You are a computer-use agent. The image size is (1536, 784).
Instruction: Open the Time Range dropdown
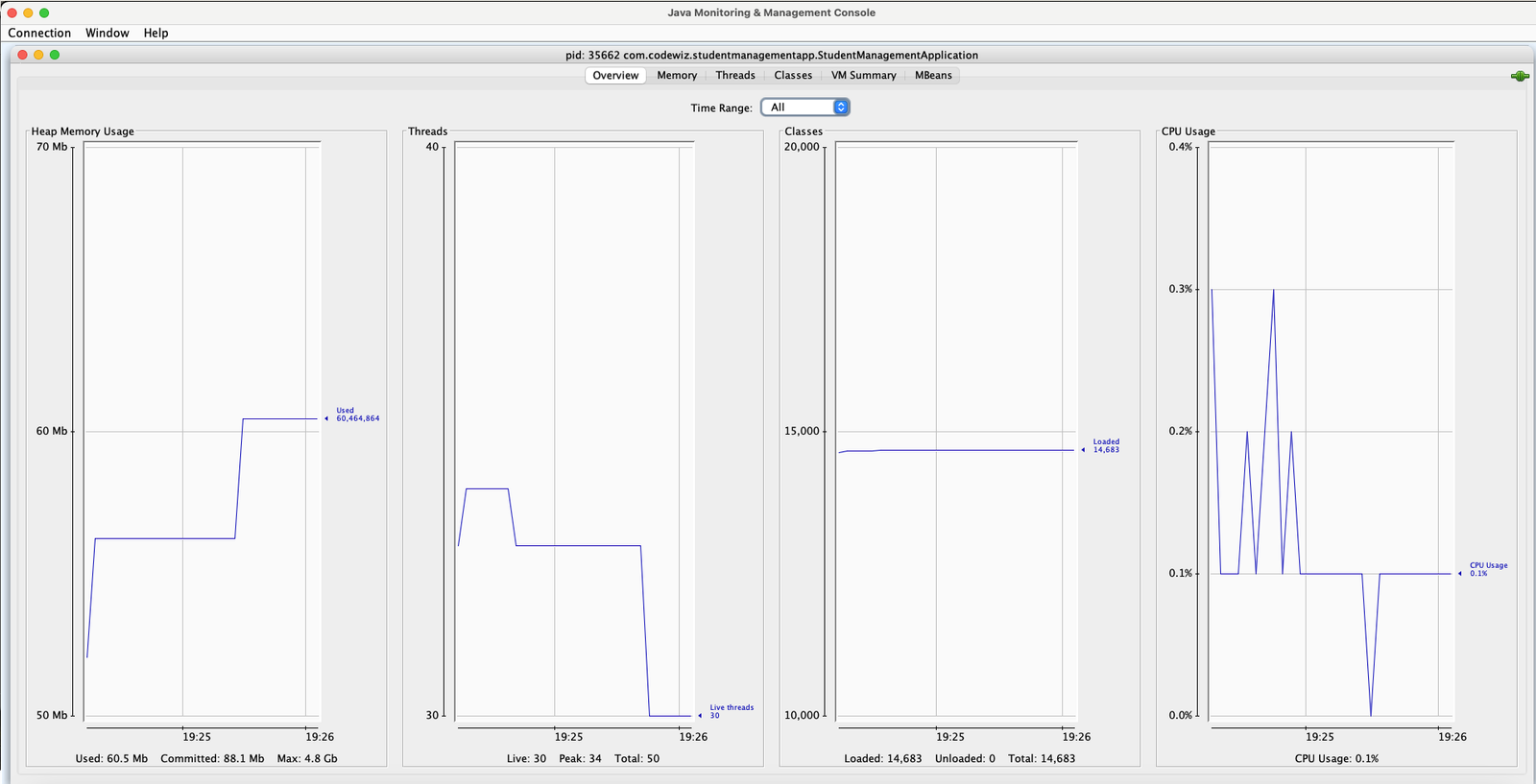[x=804, y=107]
